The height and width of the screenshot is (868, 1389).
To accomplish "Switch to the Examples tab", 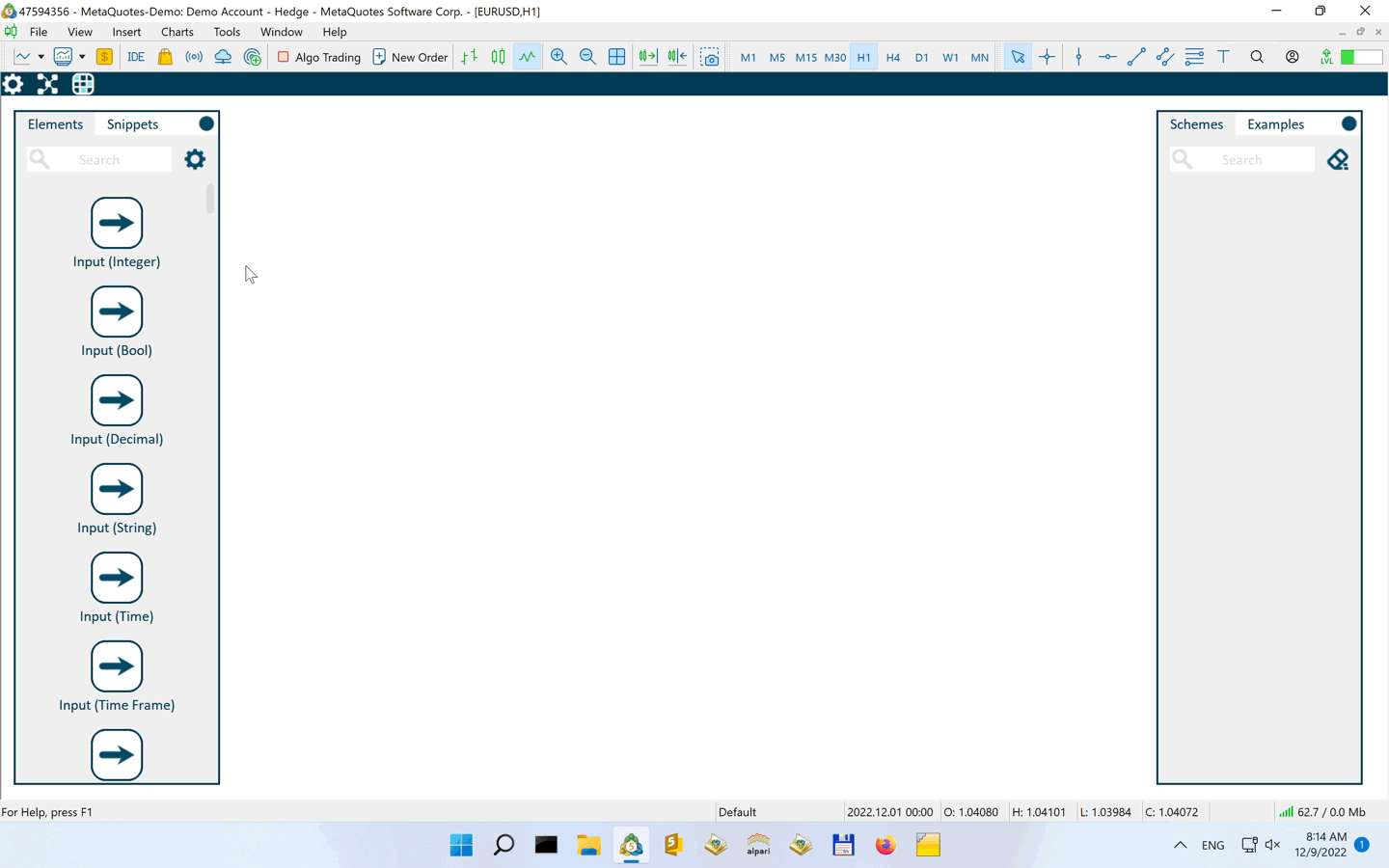I will pos(1275,124).
